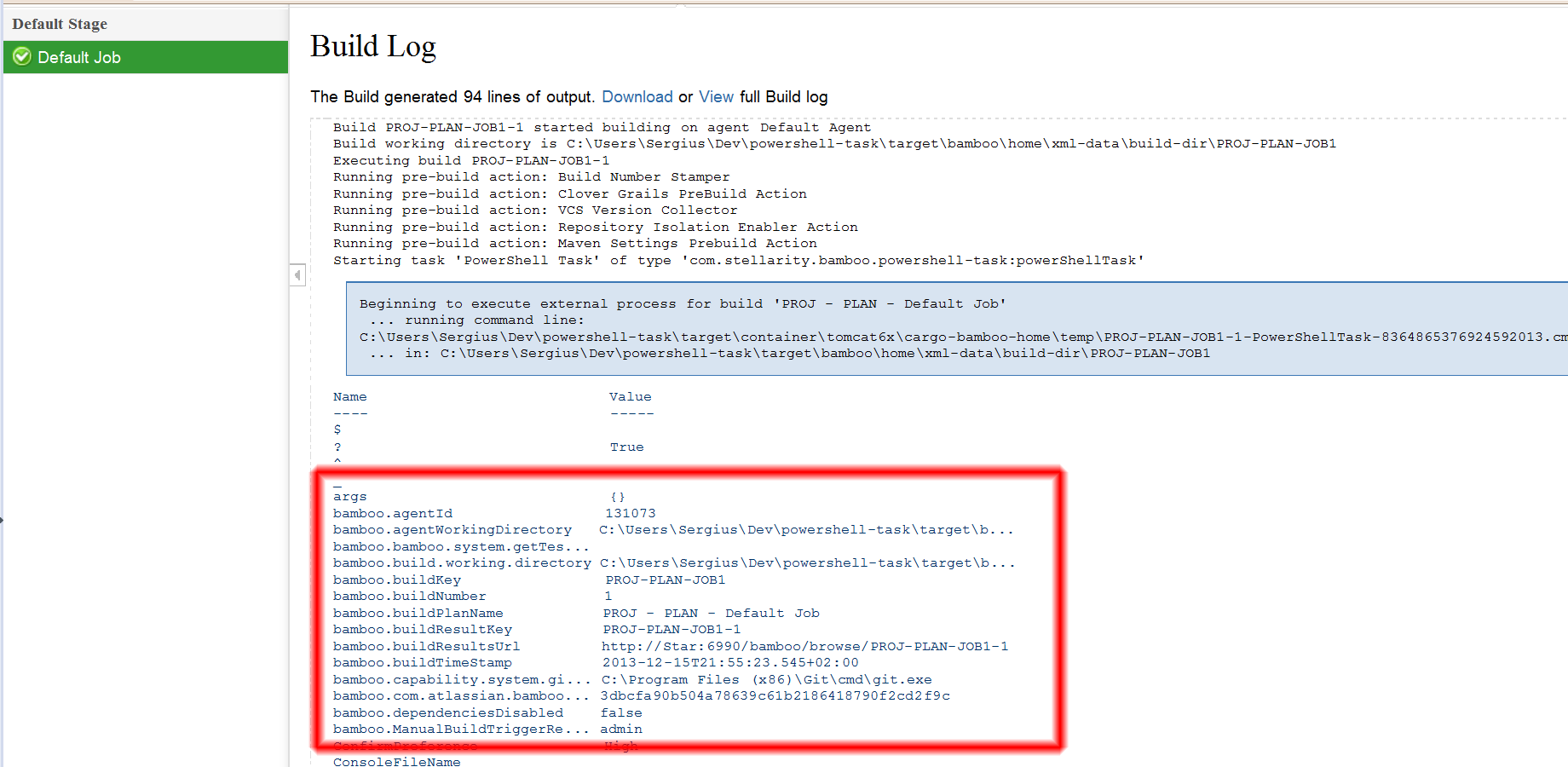The image size is (1568, 767).
Task: Click bamboo.buildPlanName row label
Action: click(x=418, y=614)
